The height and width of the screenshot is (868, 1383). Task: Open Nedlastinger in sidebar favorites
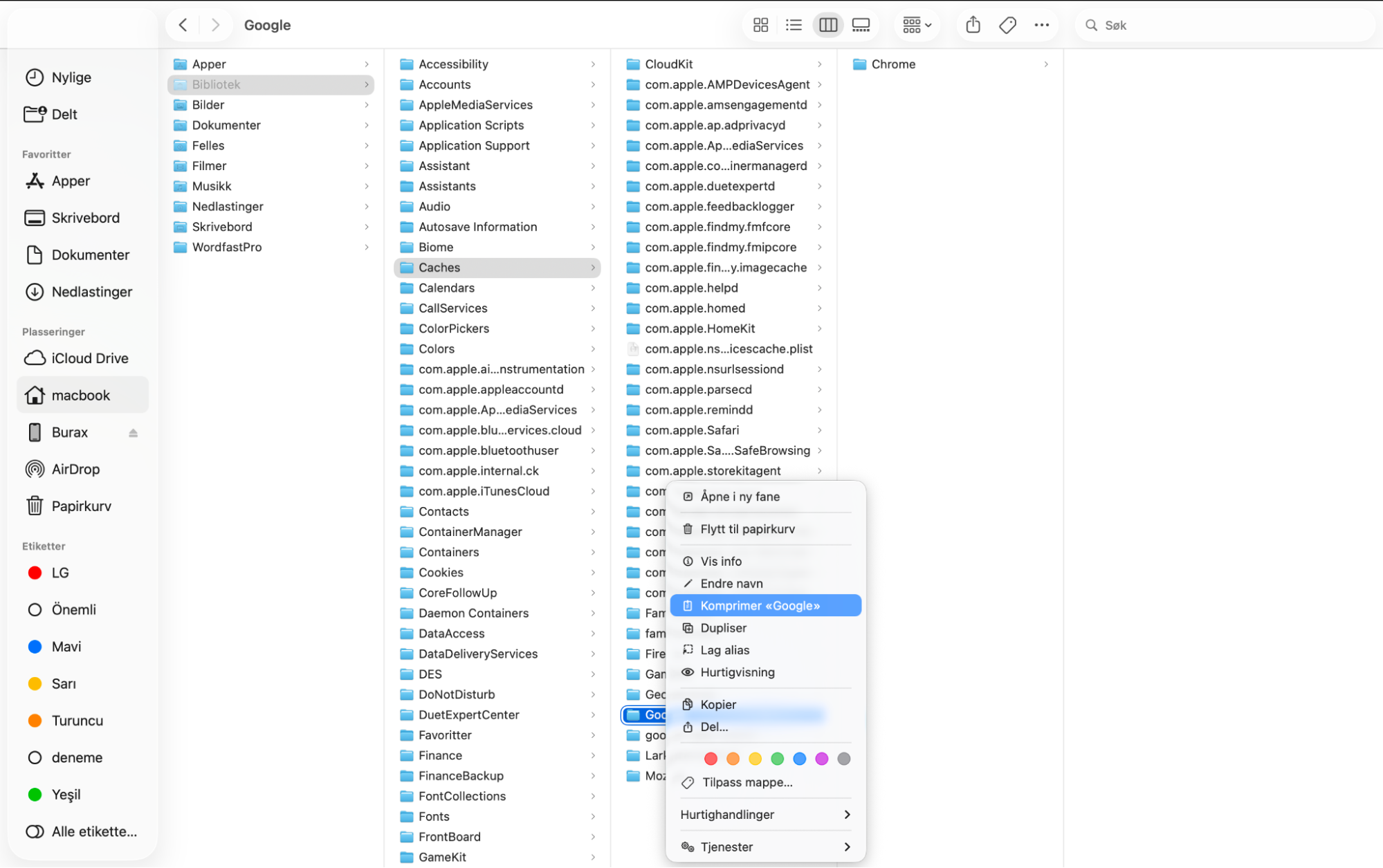point(82,292)
